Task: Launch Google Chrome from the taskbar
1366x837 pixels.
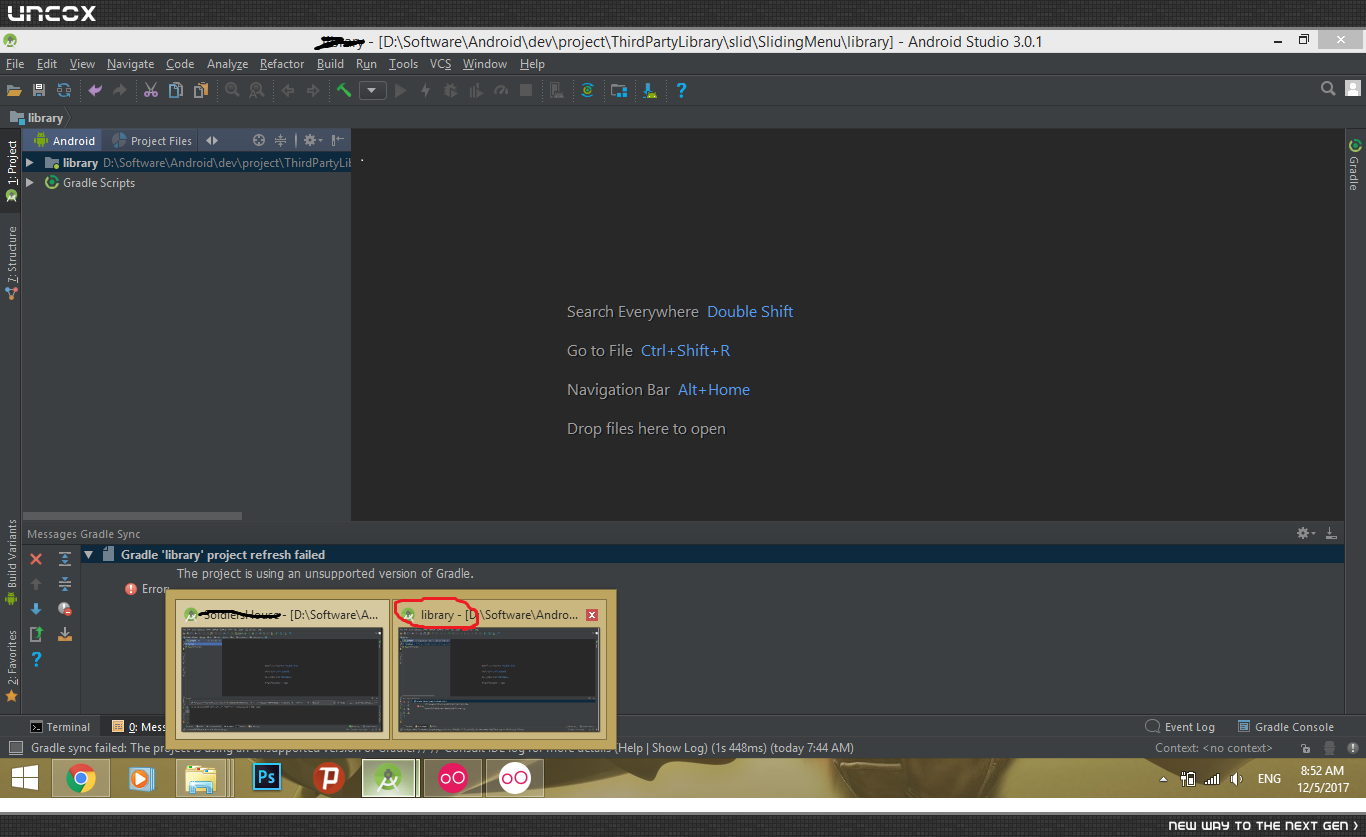Action: tap(81, 778)
